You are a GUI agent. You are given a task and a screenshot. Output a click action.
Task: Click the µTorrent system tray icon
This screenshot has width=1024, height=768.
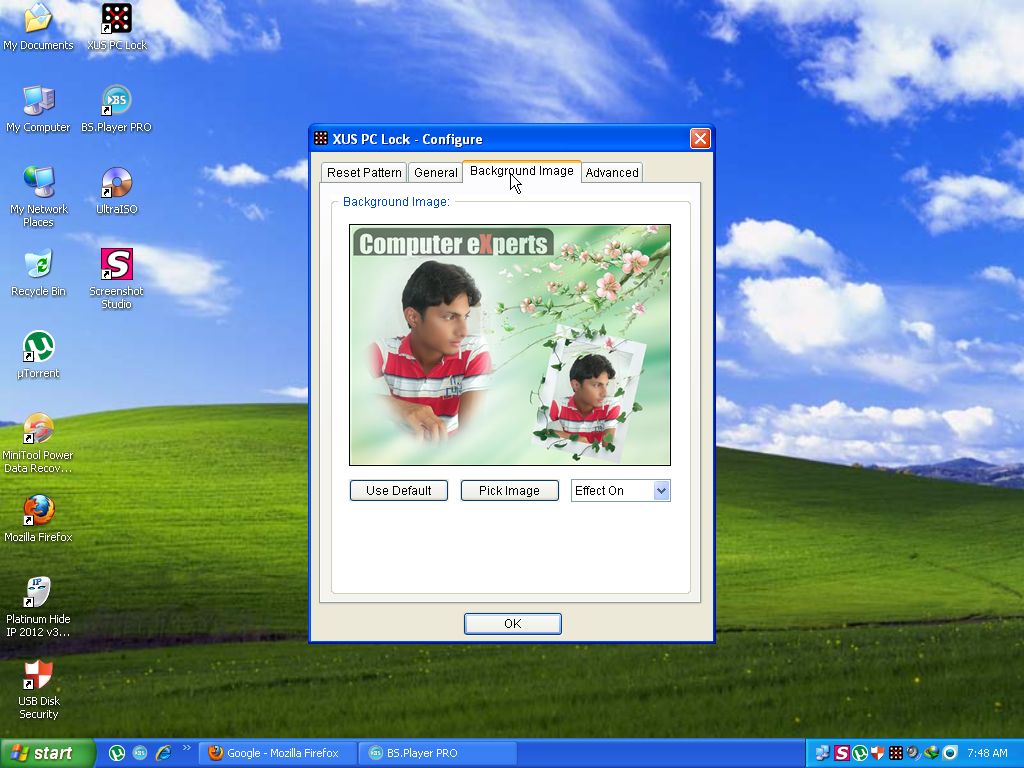pos(860,753)
